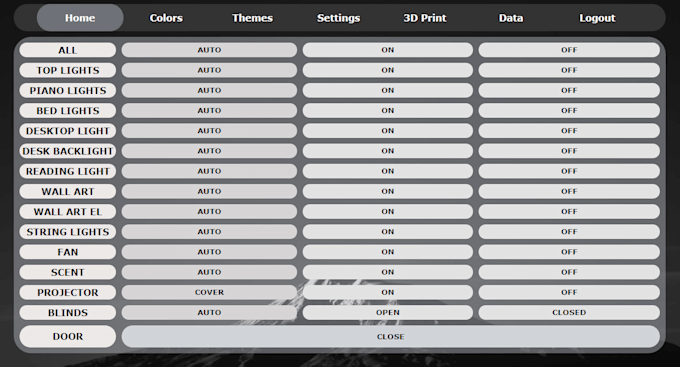Turn the Projector OFF
Image resolution: width=680 pixels, height=367 pixels.
click(x=569, y=292)
